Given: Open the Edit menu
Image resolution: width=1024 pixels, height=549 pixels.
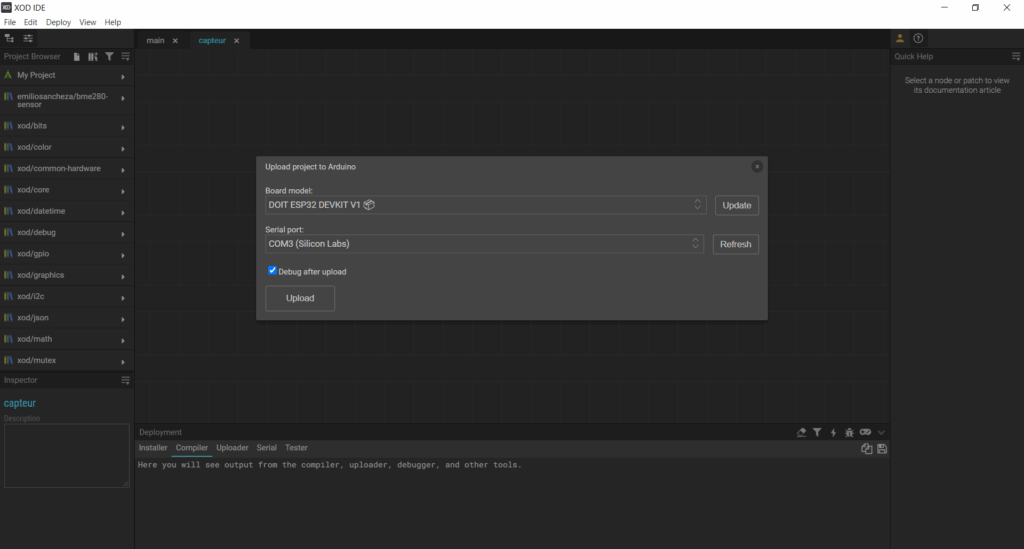Looking at the screenshot, I should click(x=31, y=22).
